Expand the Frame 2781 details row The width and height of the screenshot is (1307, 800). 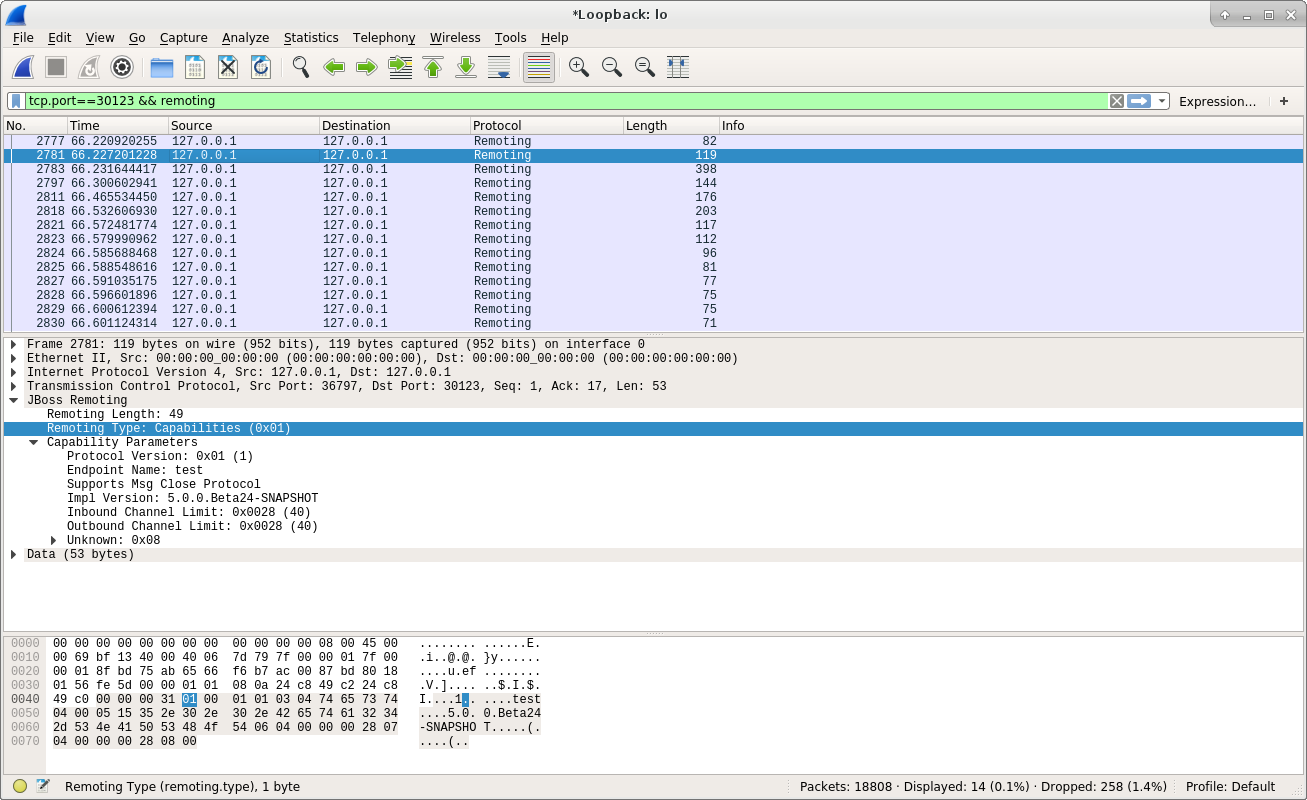point(14,344)
